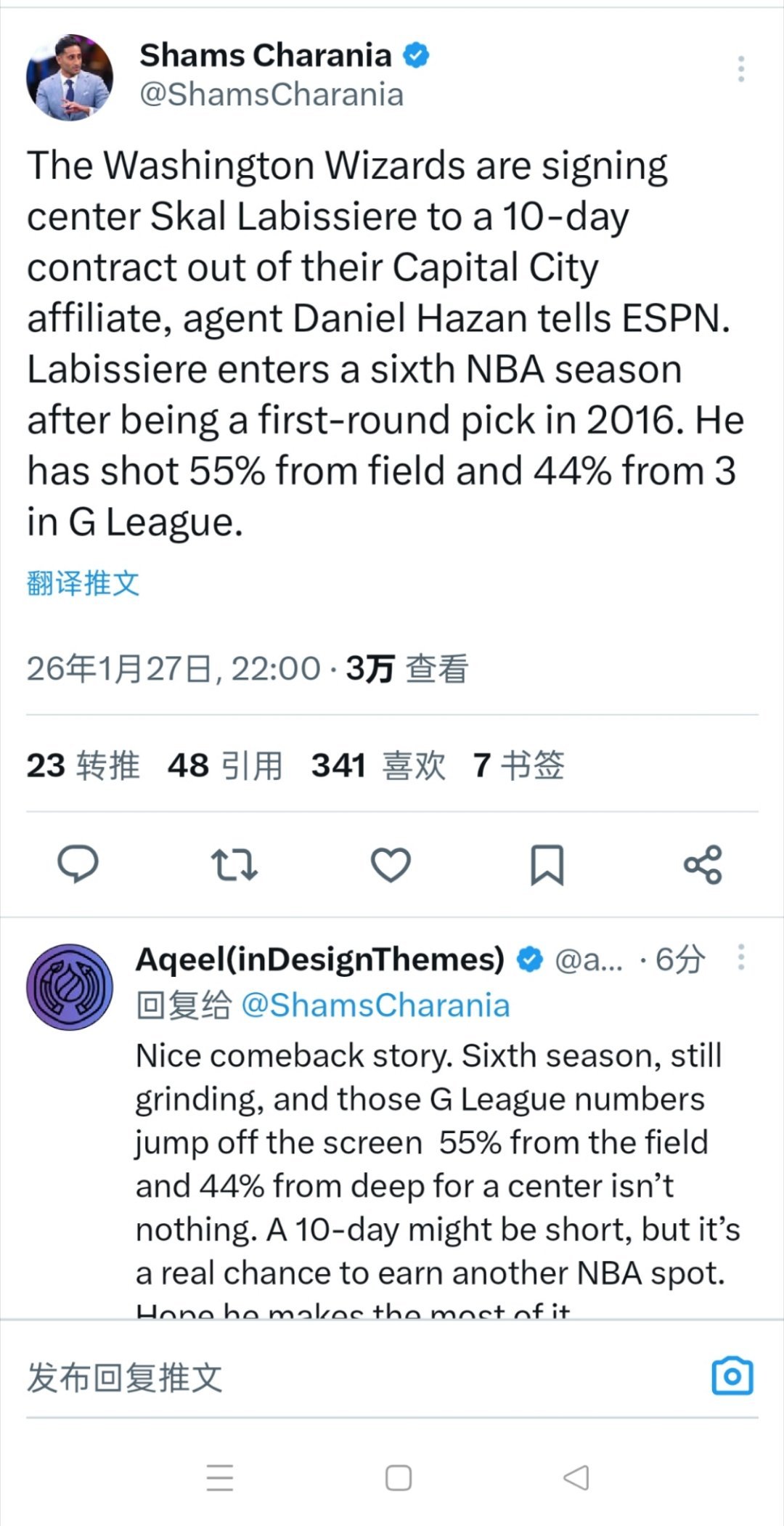
Task: Open the share icon menu
Action: pos(703,864)
